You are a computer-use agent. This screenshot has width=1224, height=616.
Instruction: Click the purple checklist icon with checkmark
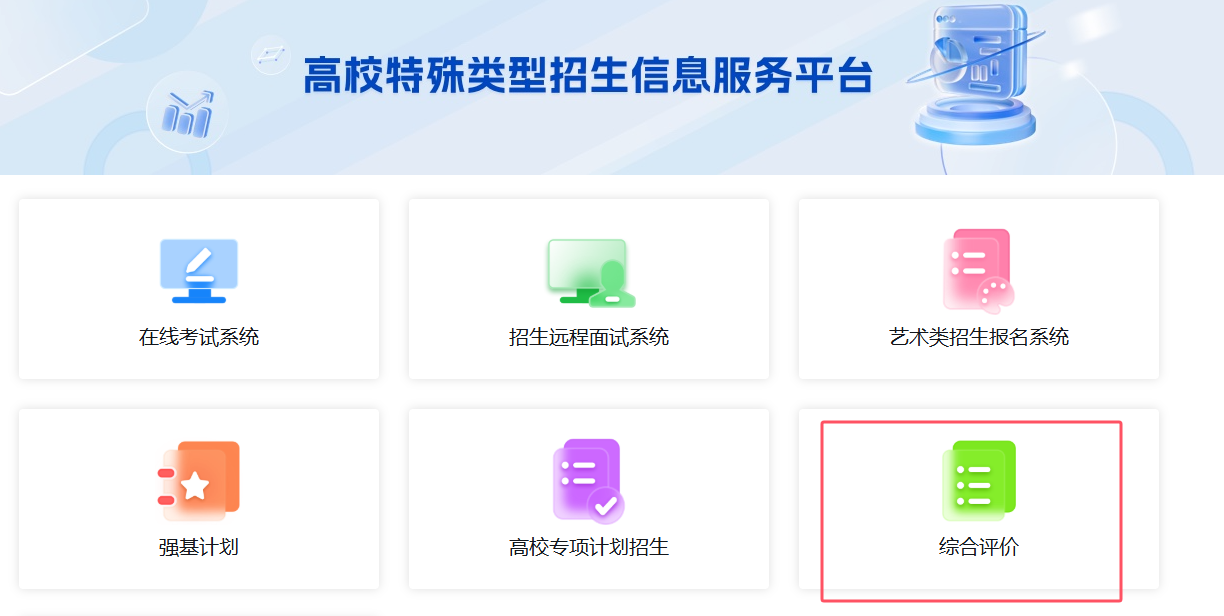click(588, 481)
